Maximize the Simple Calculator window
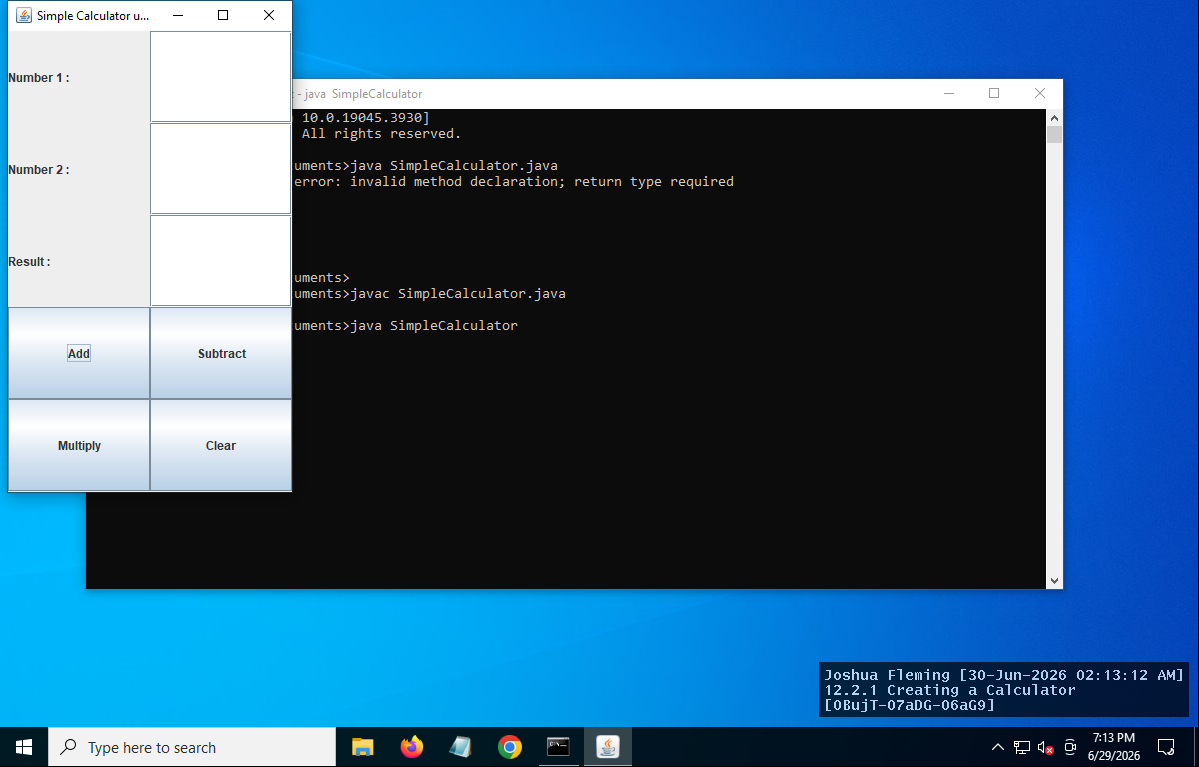The image size is (1199, 767). (x=223, y=15)
